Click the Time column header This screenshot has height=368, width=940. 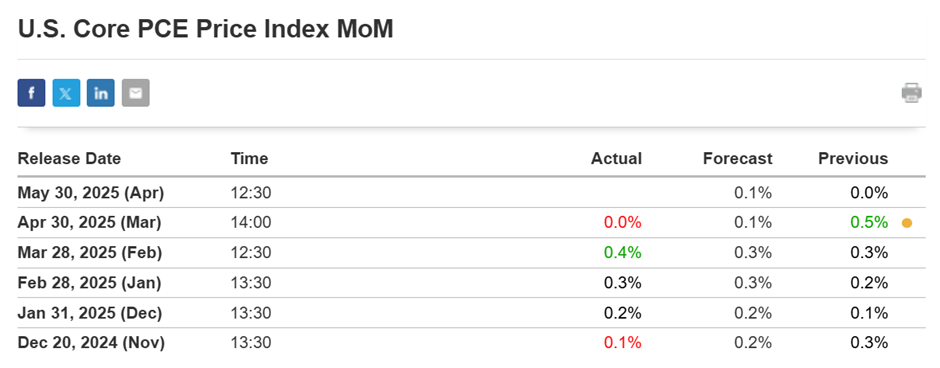[x=249, y=158]
